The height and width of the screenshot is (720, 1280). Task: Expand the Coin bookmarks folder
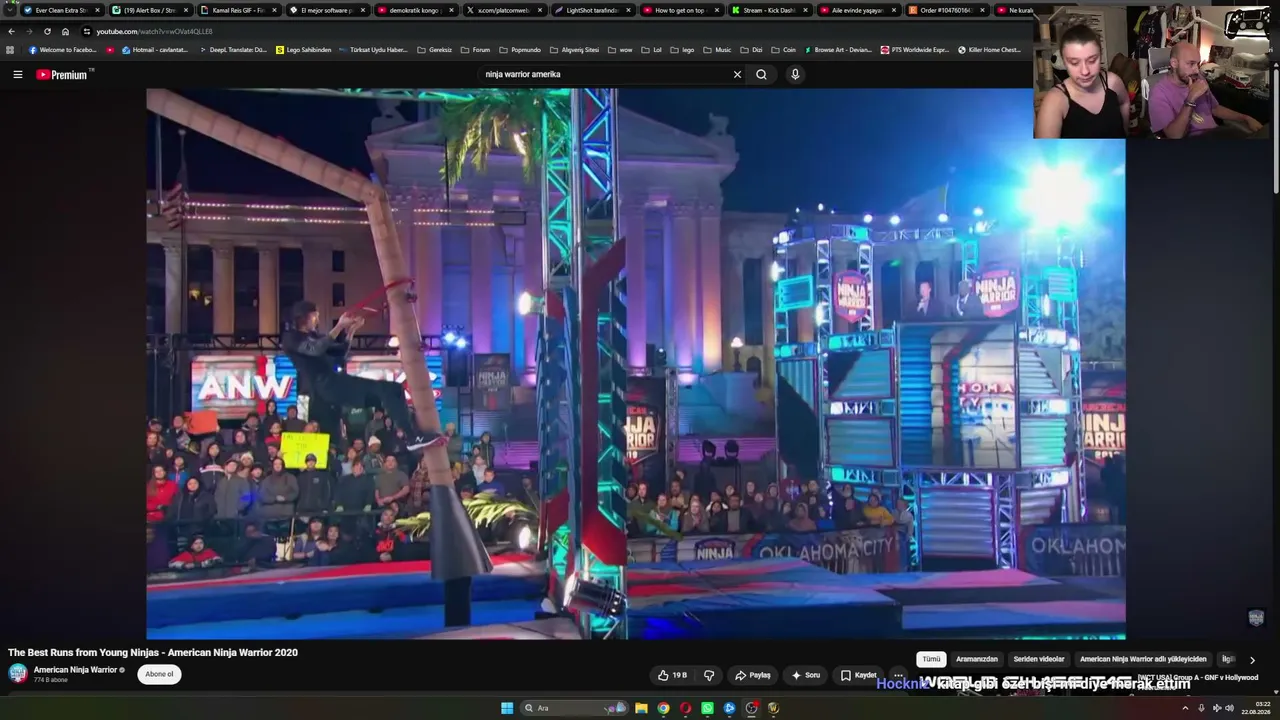[783, 50]
